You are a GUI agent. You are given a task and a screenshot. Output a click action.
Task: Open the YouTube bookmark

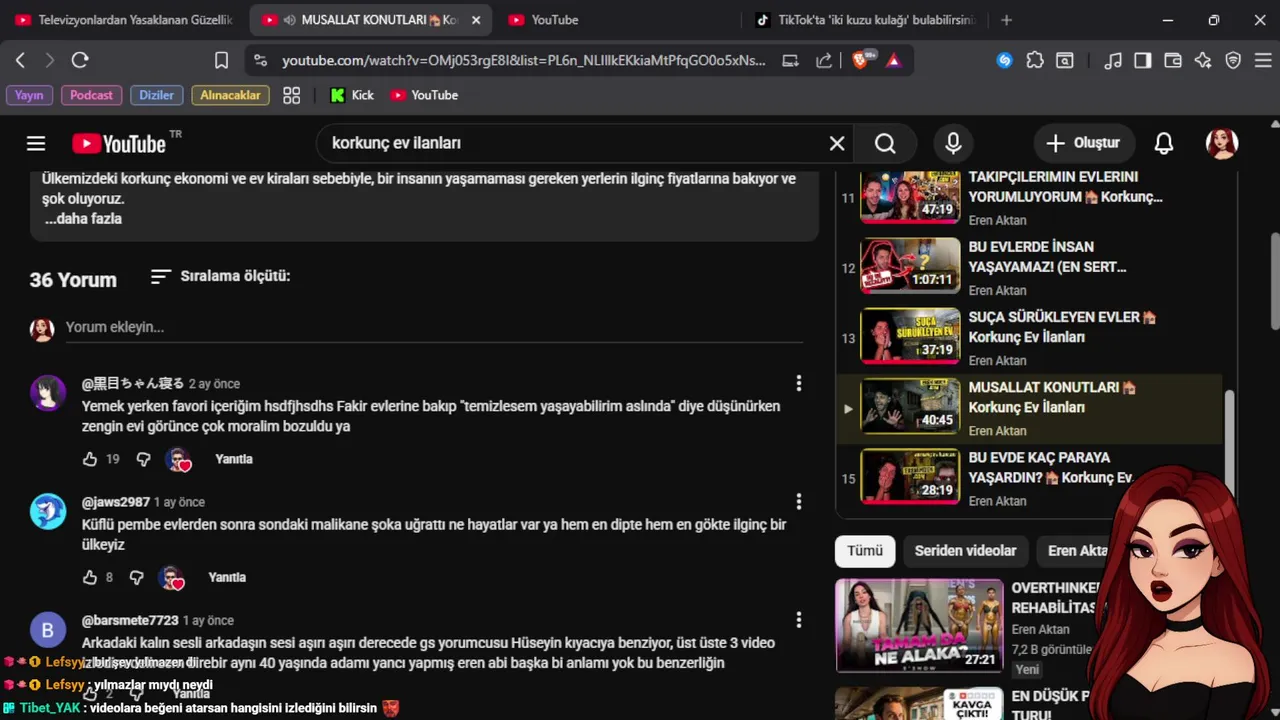[x=424, y=95]
